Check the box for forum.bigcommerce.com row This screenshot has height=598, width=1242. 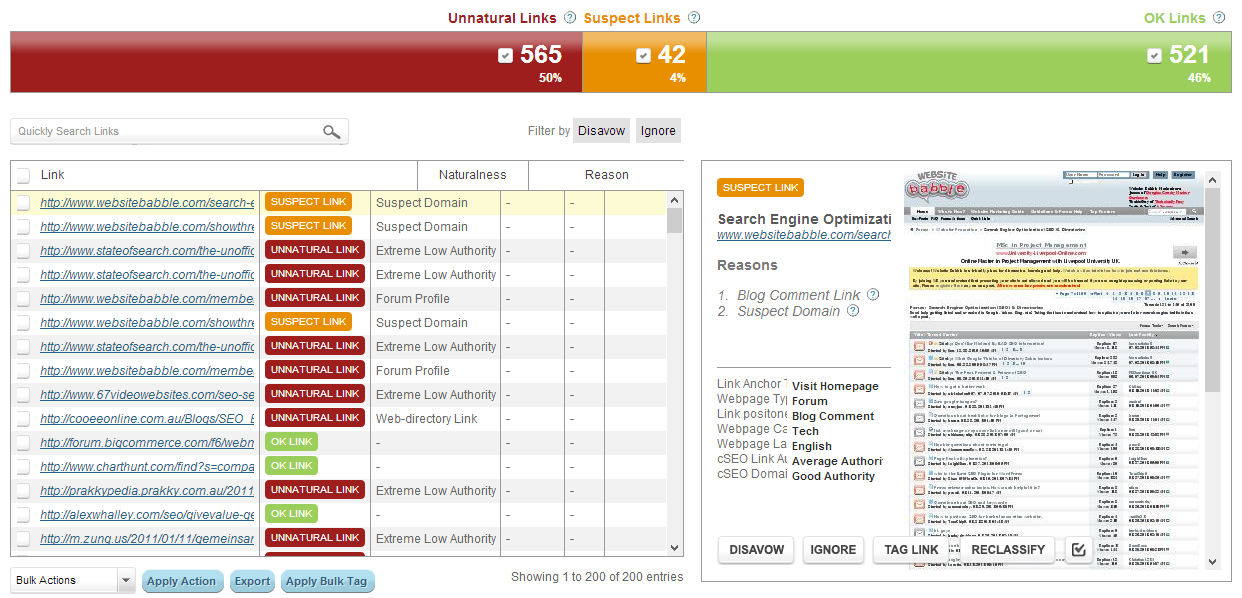click(23, 442)
